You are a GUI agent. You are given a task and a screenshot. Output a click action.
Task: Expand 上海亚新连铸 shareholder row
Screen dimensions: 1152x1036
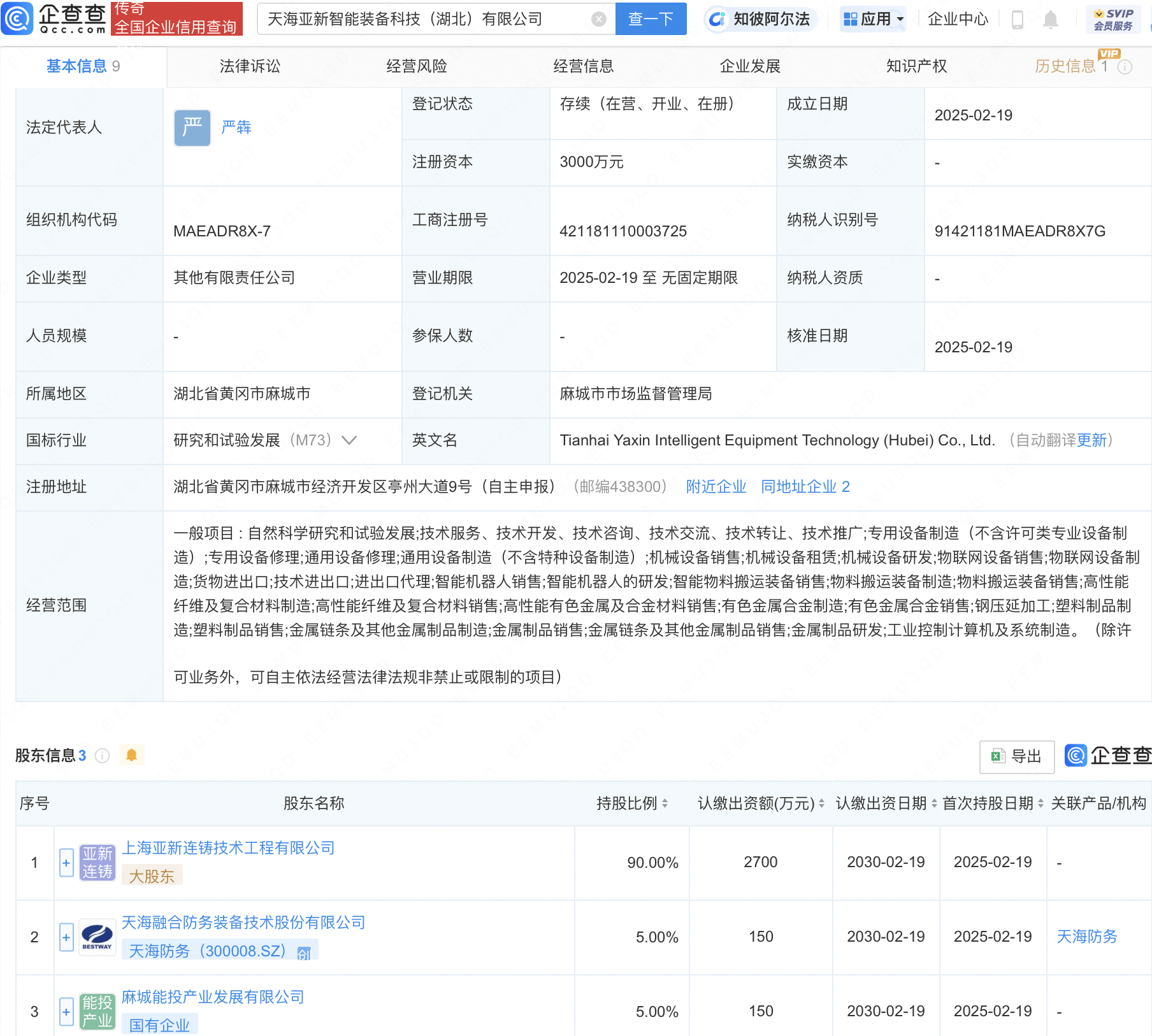(66, 863)
